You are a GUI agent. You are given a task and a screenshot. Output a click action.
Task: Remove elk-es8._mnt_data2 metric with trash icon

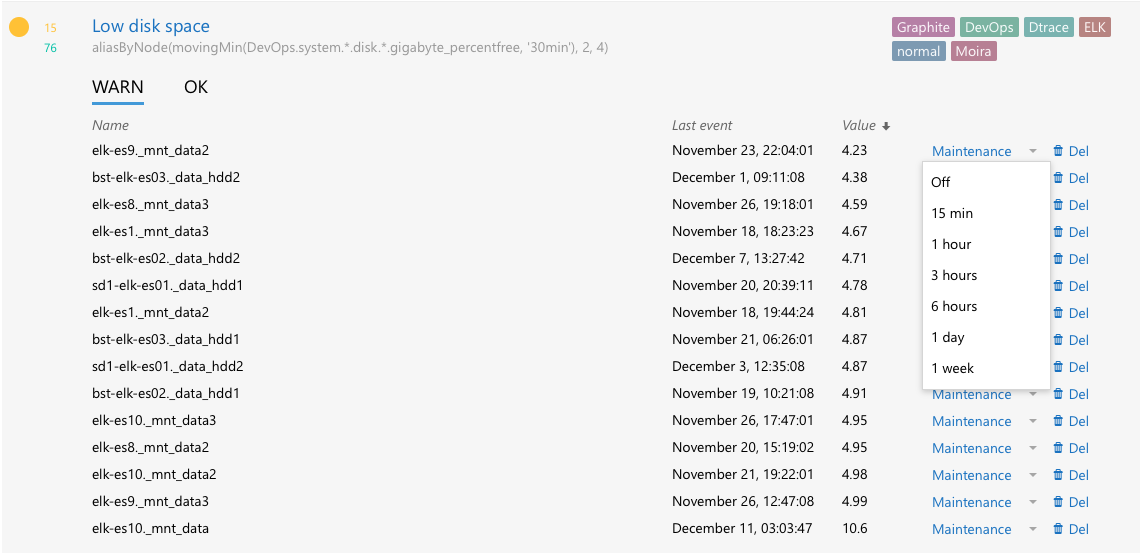pyautogui.click(x=1058, y=449)
